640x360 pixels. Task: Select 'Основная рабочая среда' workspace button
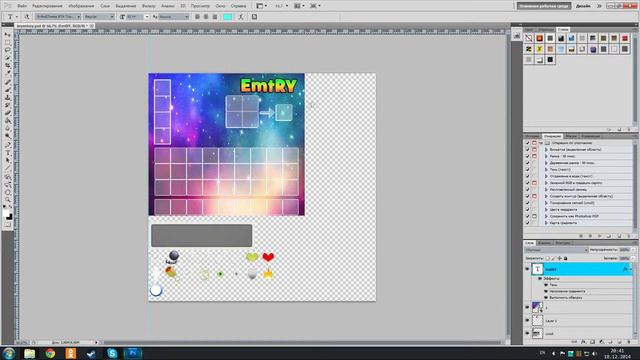click(544, 6)
